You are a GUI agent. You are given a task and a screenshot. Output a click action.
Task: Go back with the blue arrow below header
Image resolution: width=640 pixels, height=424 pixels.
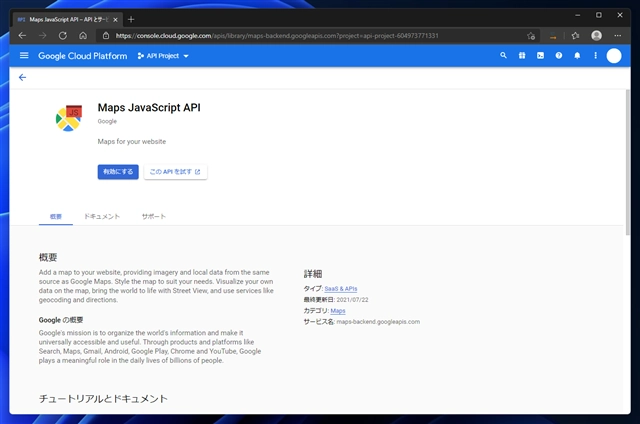(x=22, y=78)
